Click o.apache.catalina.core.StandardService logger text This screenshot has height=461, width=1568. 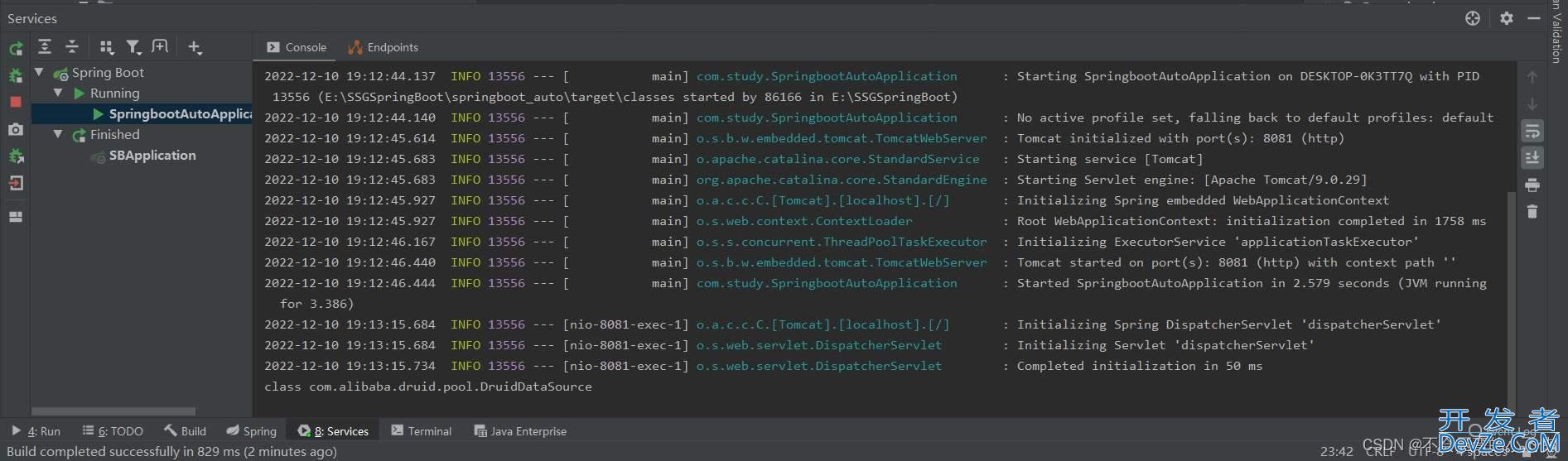tap(837, 159)
